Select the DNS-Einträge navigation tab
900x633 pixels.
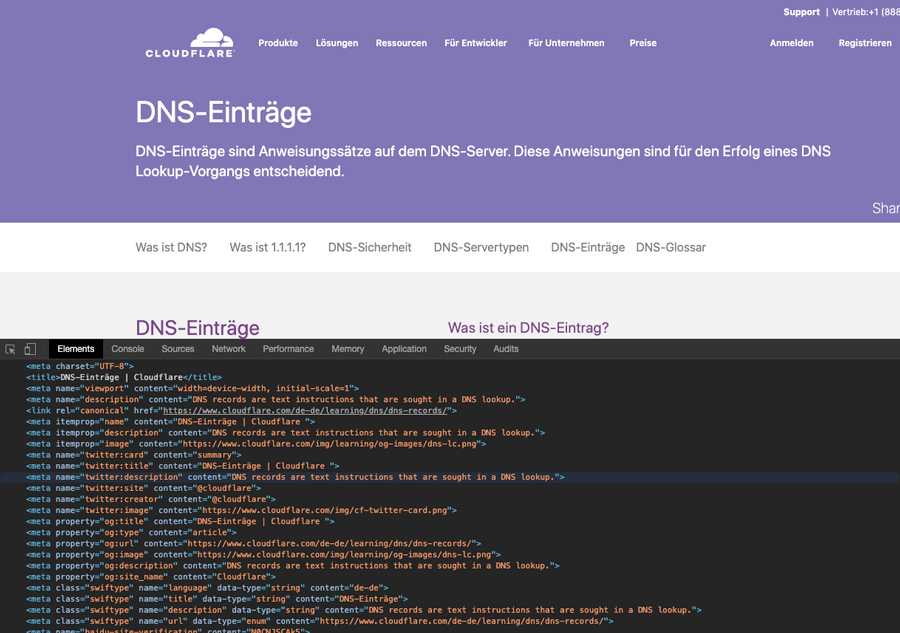[588, 247]
